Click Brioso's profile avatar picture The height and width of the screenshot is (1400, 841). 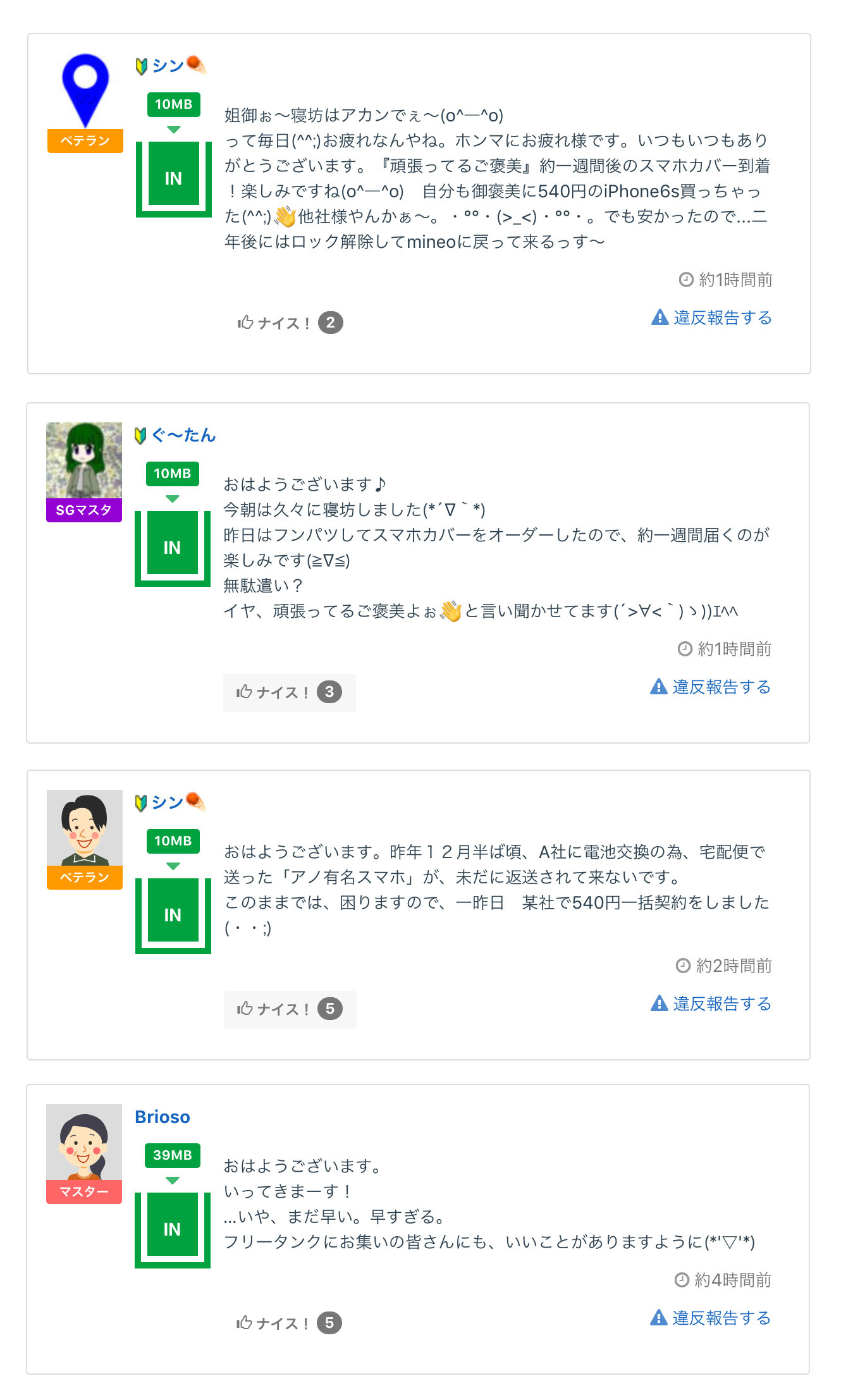84,1141
